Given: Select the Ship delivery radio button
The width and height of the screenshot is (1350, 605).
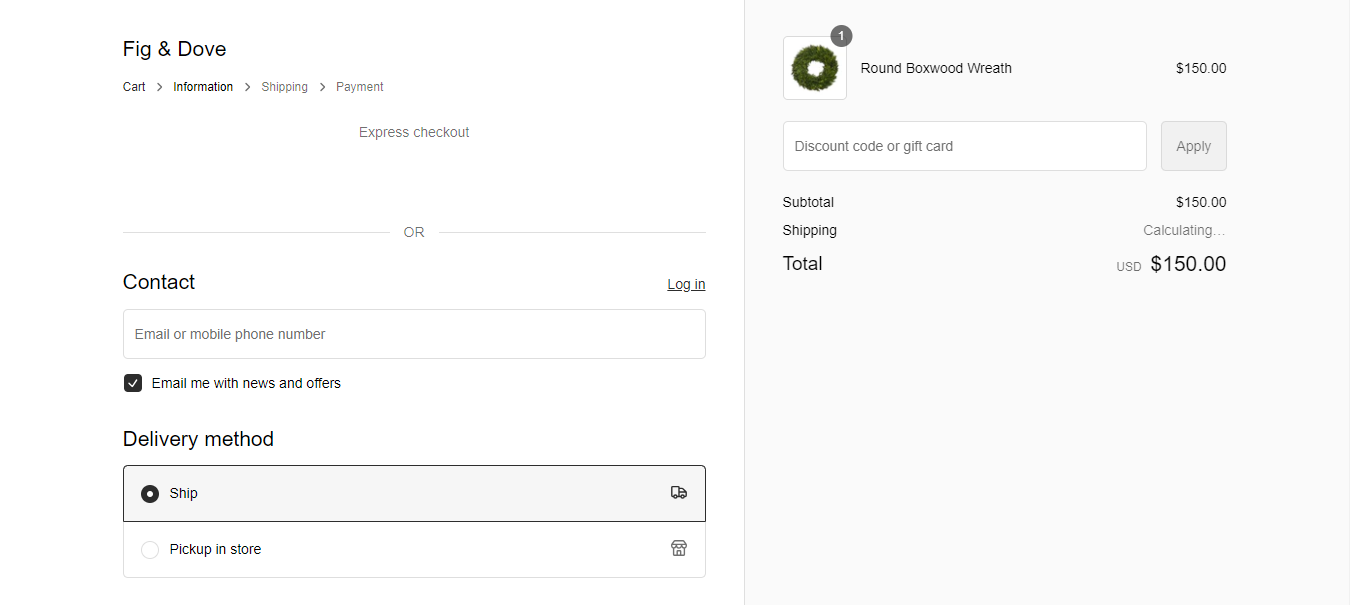Looking at the screenshot, I should (x=150, y=493).
